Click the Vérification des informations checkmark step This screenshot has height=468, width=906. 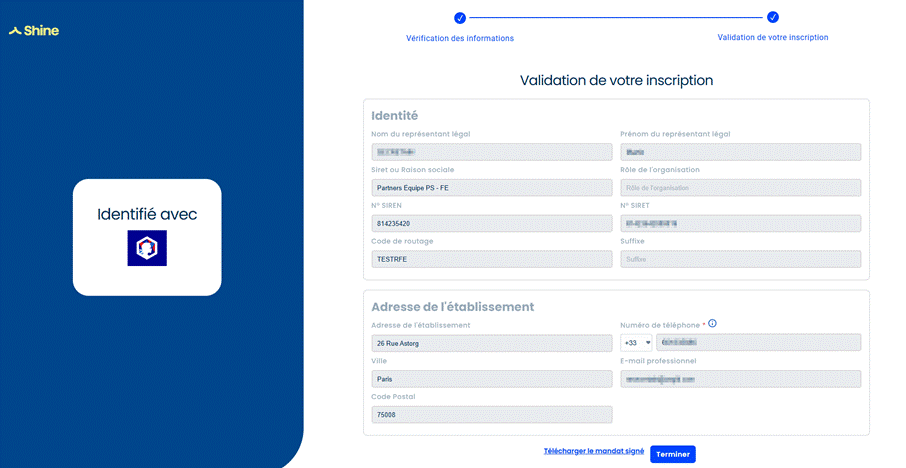pos(460,18)
